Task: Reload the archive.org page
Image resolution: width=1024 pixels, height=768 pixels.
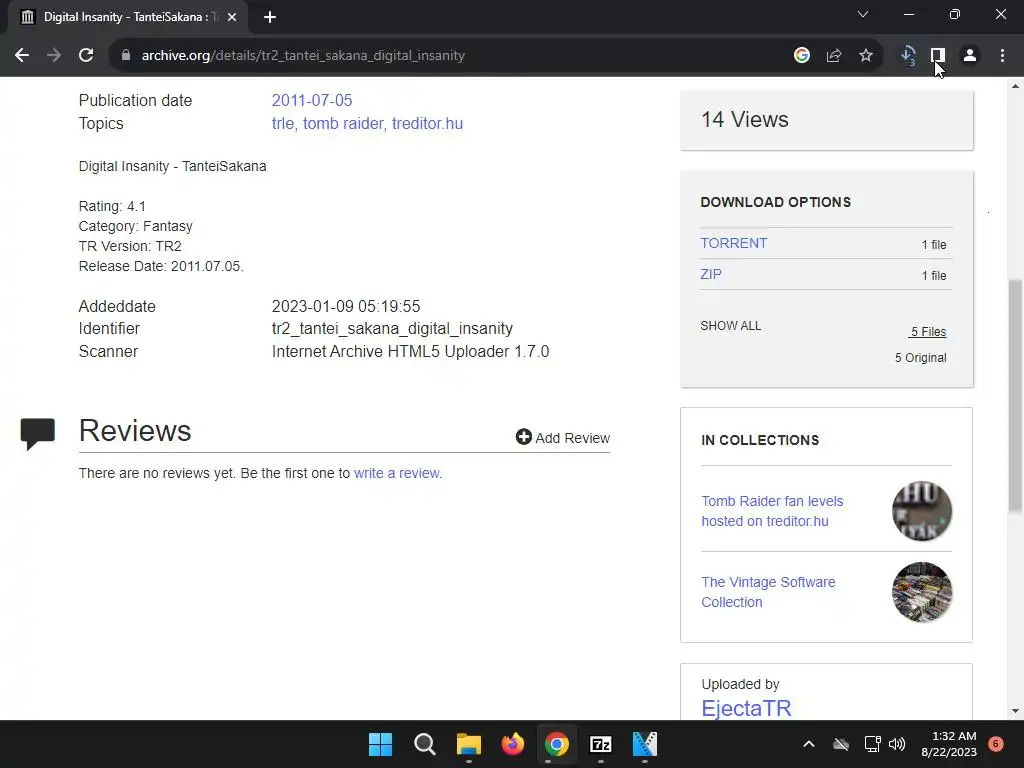Action: tap(86, 56)
